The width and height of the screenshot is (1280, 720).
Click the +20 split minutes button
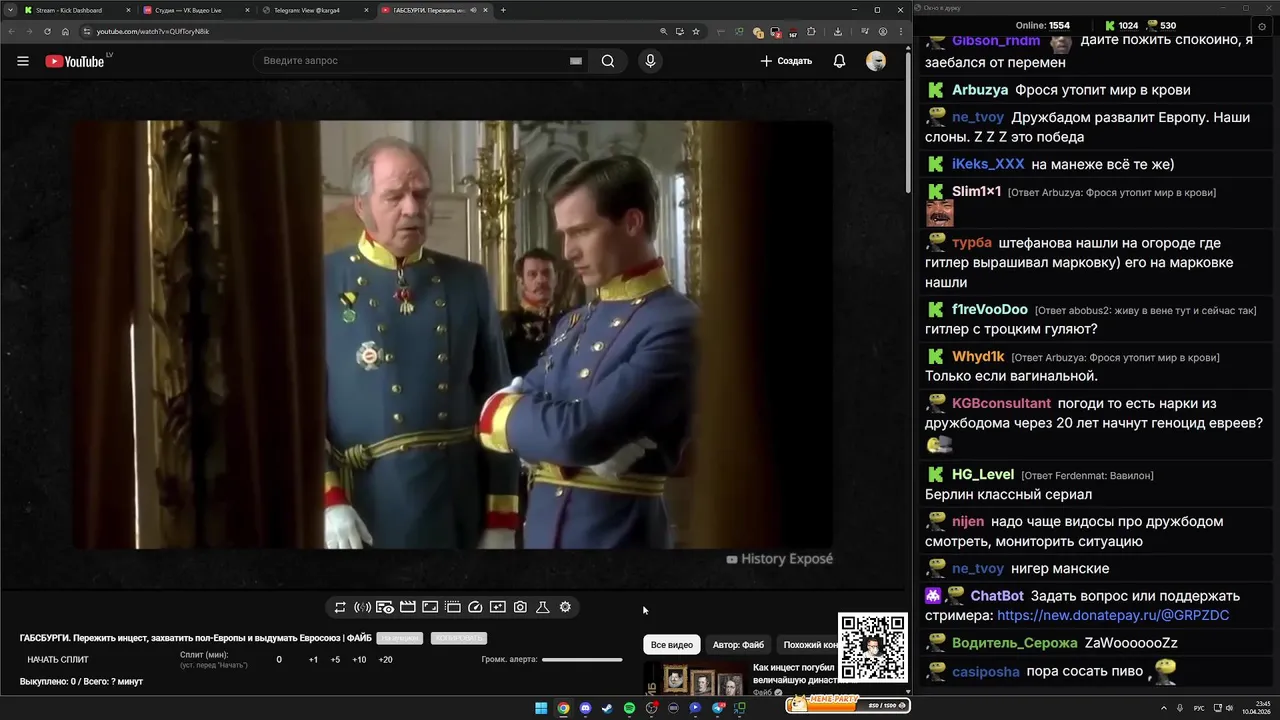coord(385,660)
